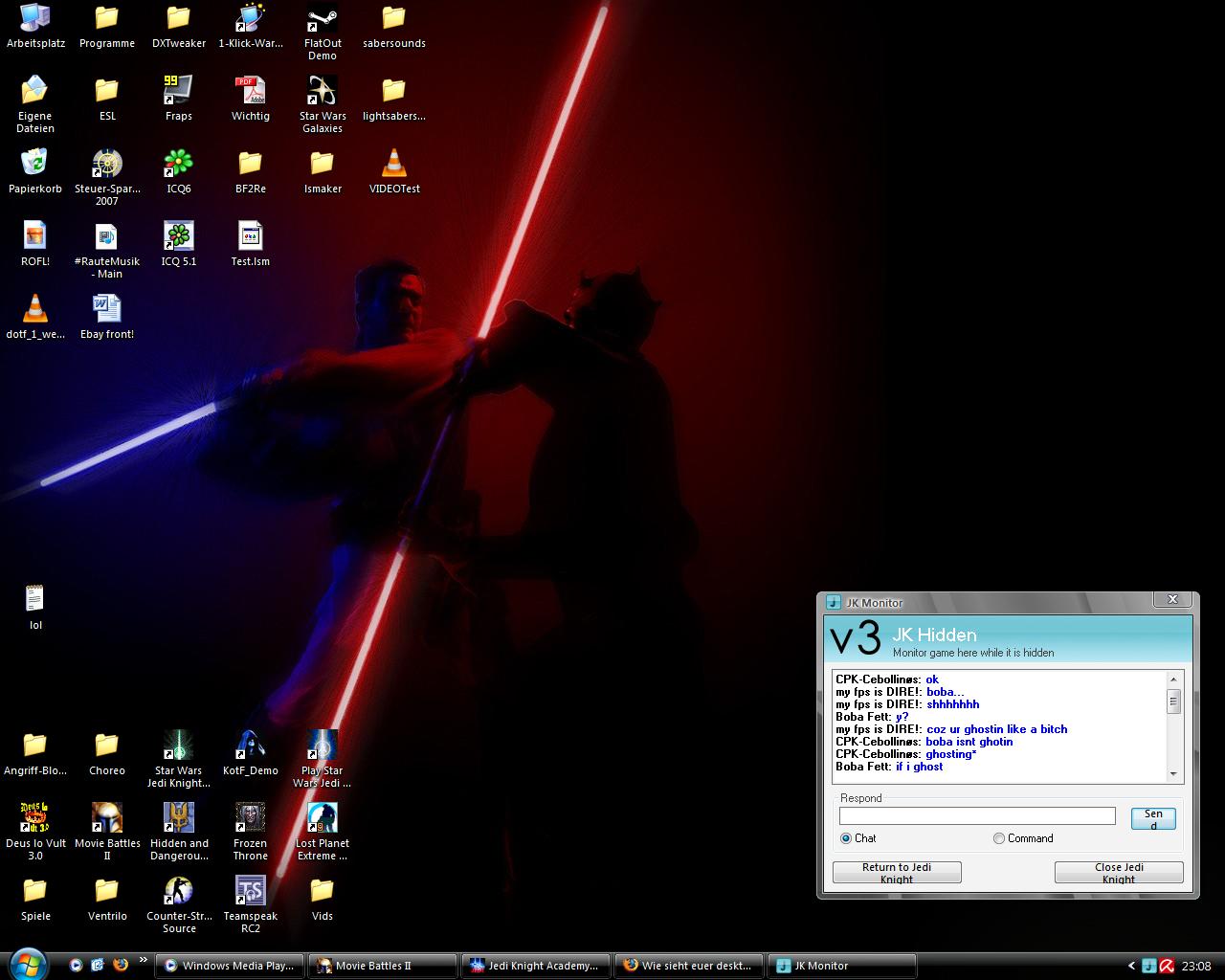Click the taskbar clock showing 23:08

(1196, 967)
